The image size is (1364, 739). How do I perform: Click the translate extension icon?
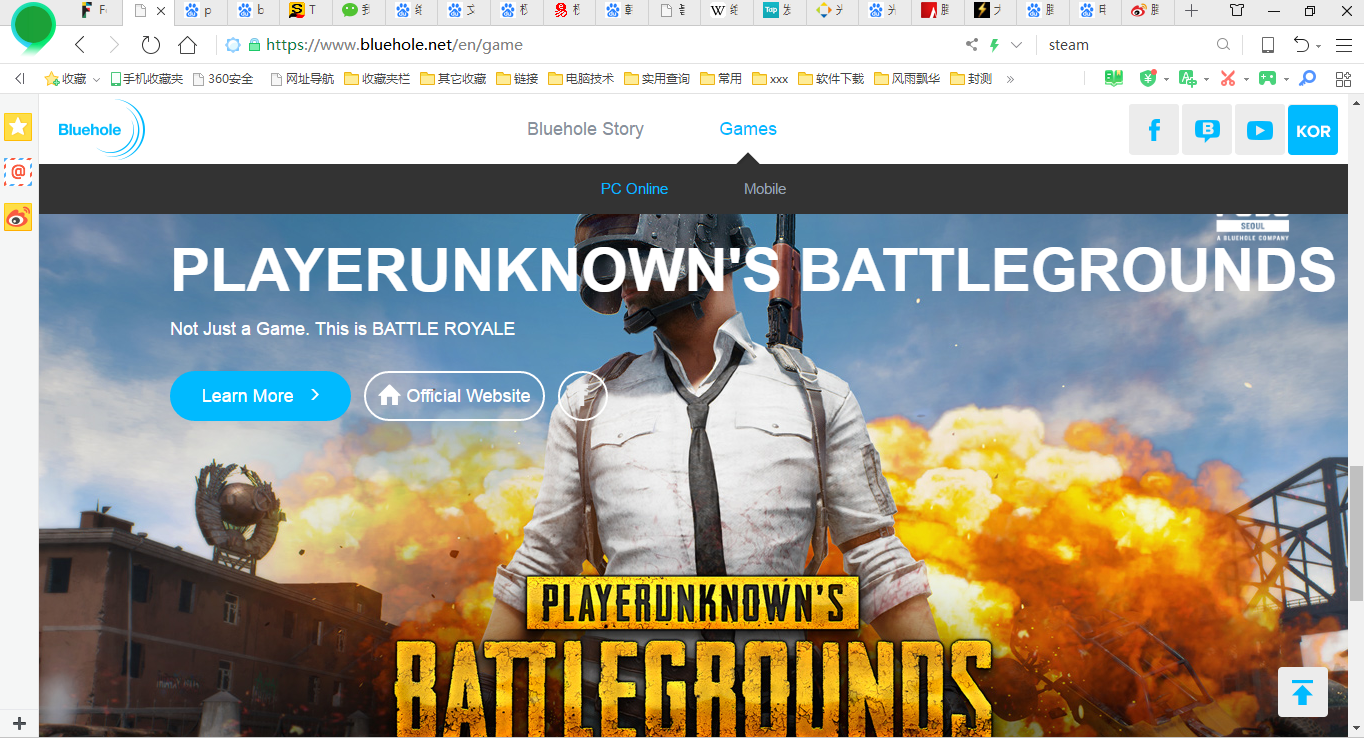coord(1187,78)
